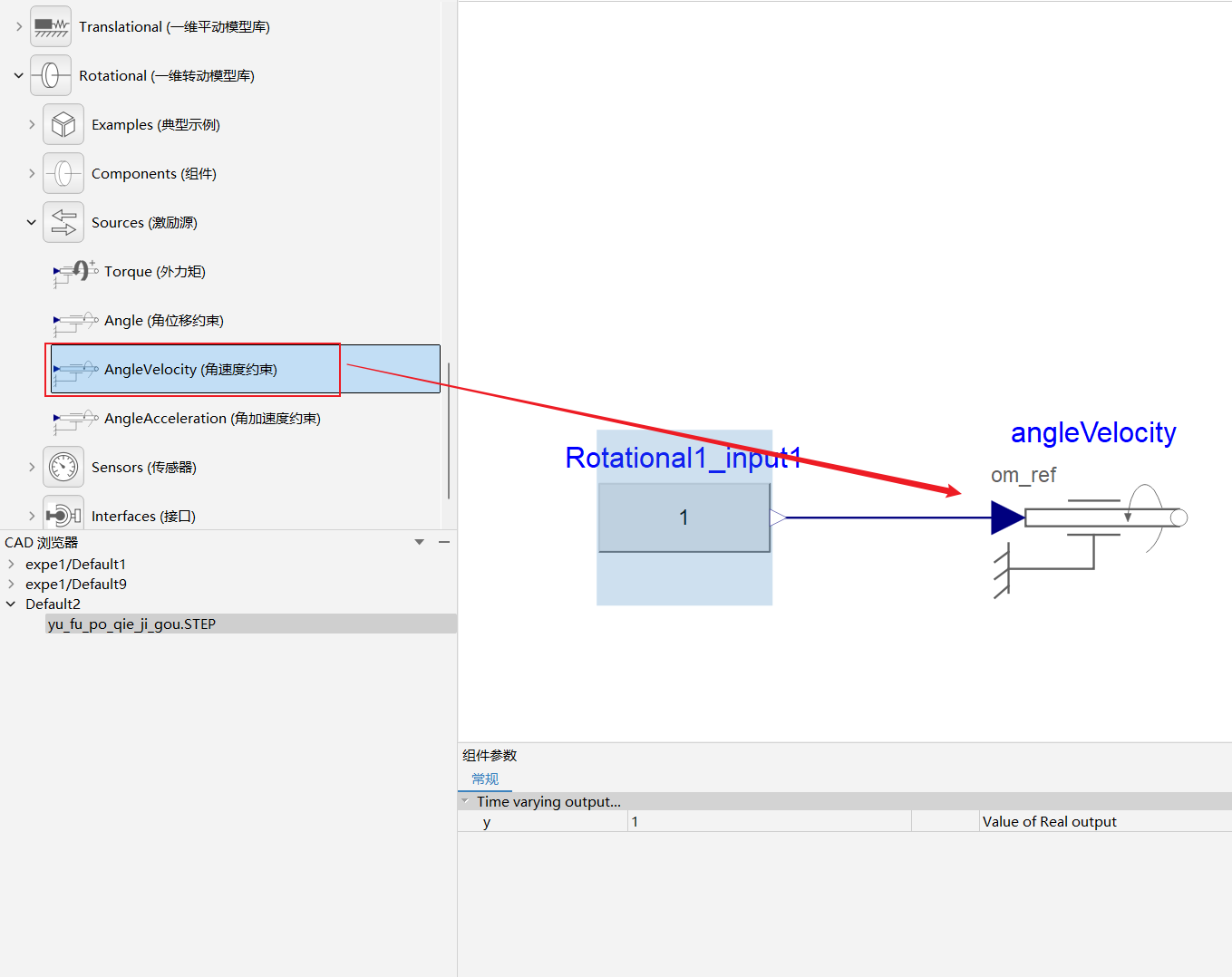
Task: Select the Rotational1_input1 constant block
Action: pyautogui.click(x=684, y=518)
